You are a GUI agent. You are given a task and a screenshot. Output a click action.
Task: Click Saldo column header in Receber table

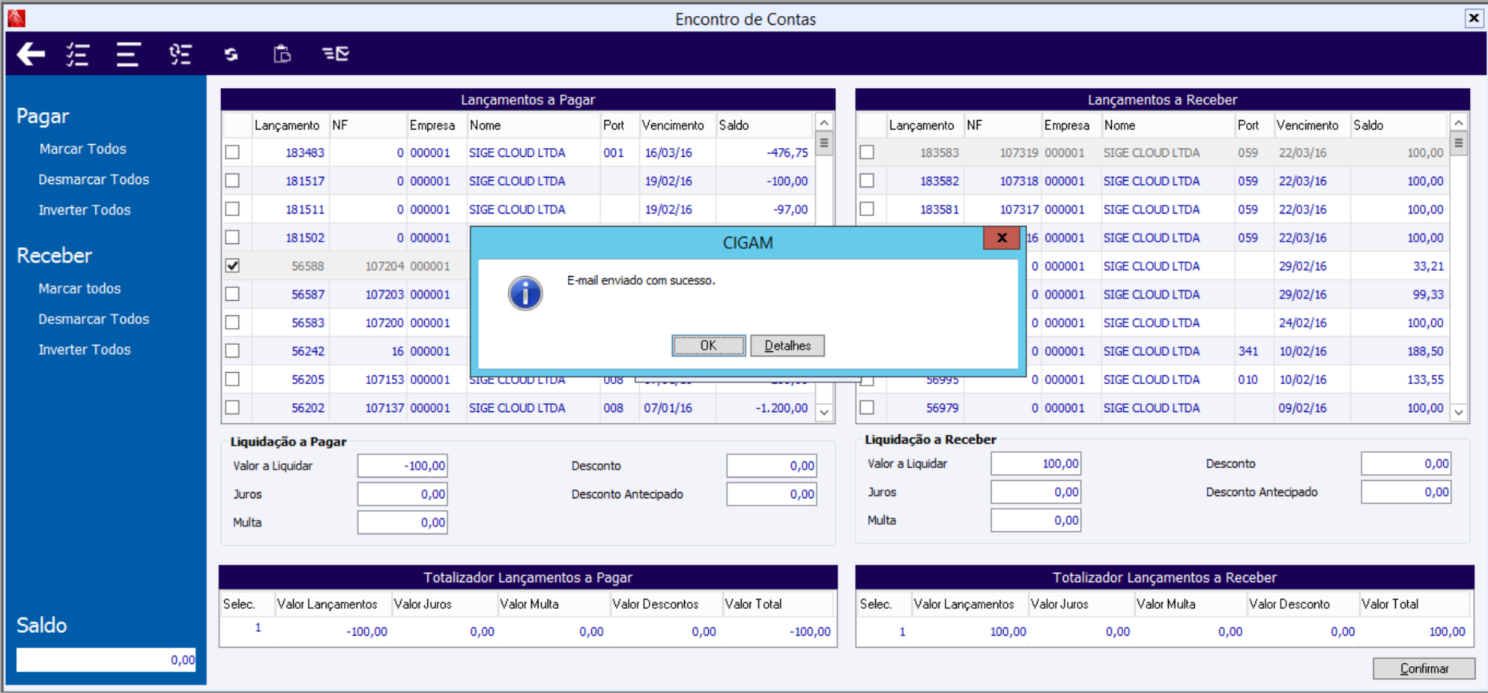click(1398, 125)
